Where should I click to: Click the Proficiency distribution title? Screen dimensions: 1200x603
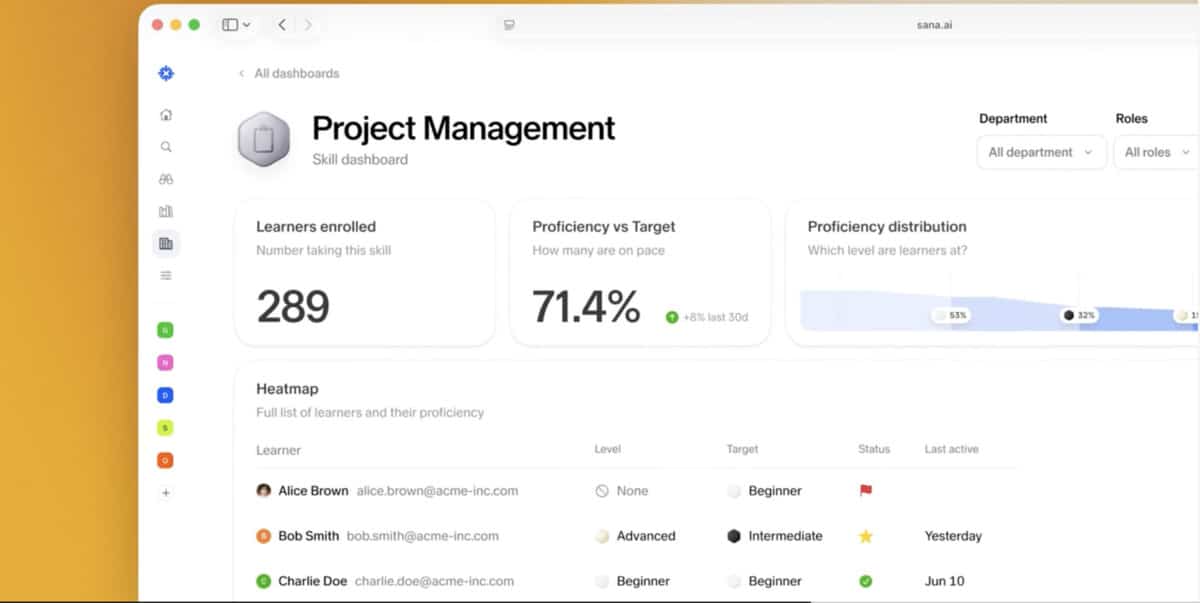click(x=887, y=227)
